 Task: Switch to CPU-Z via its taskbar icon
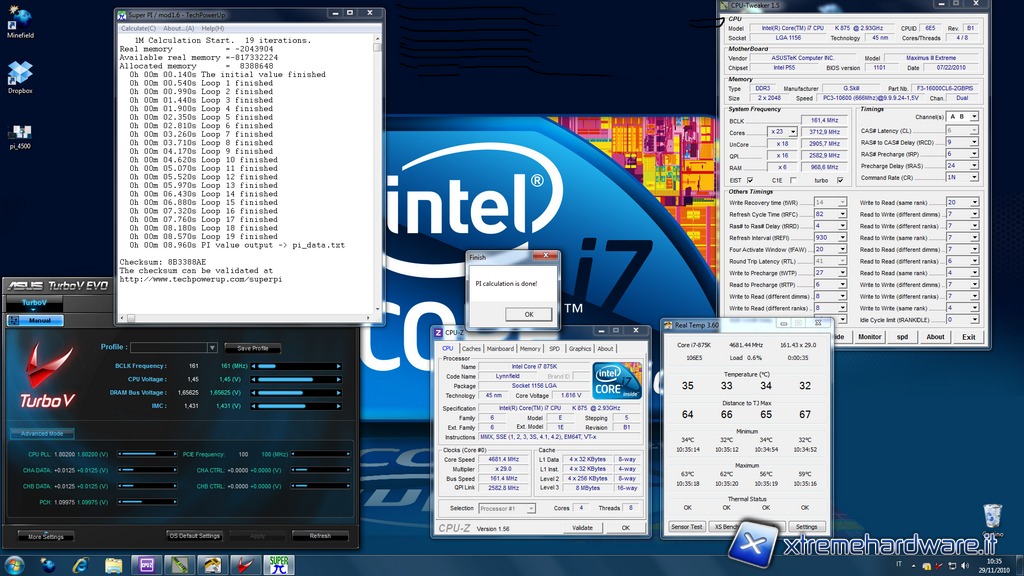pyautogui.click(x=147, y=564)
